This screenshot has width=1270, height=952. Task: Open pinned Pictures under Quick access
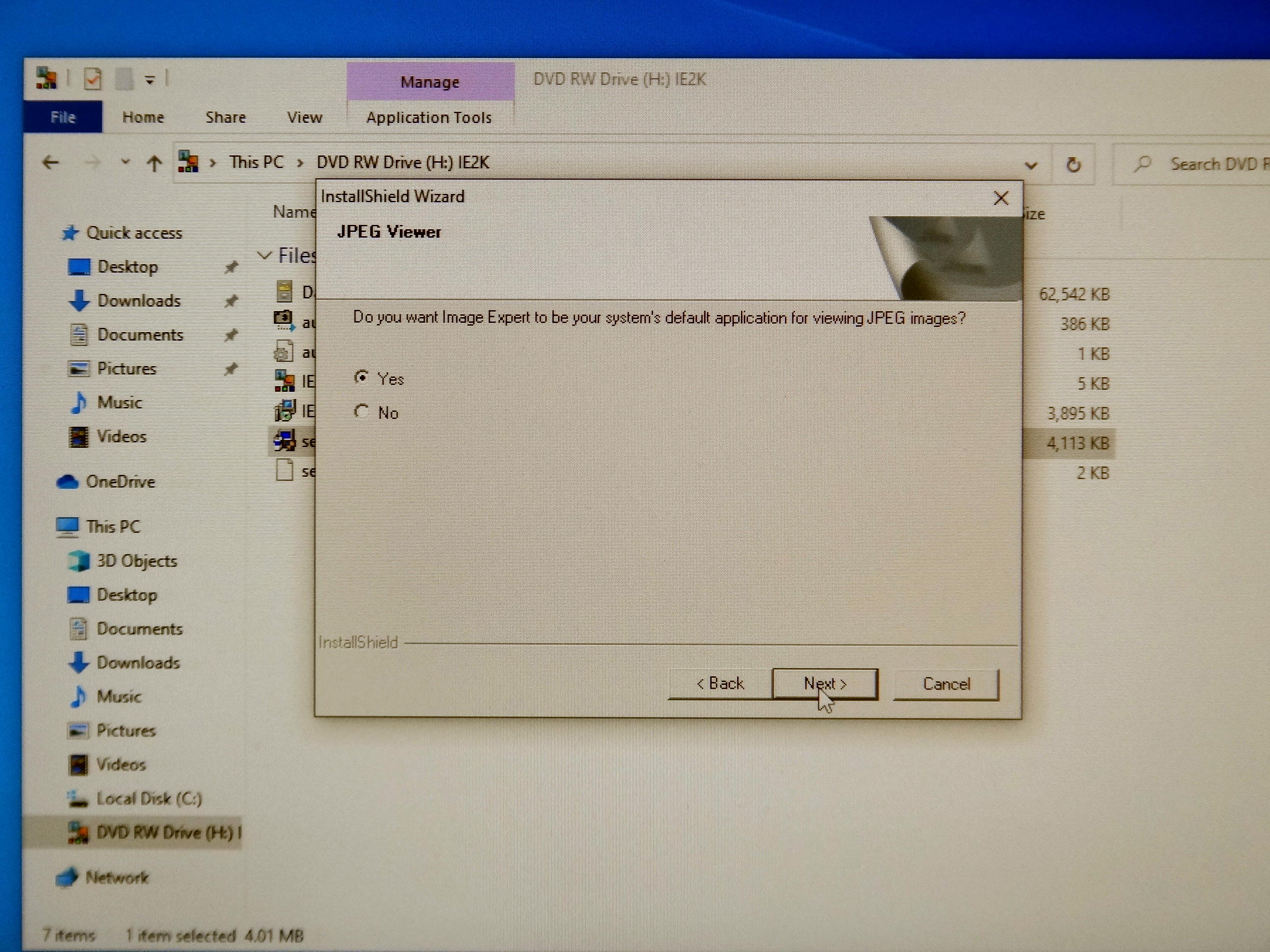click(127, 368)
